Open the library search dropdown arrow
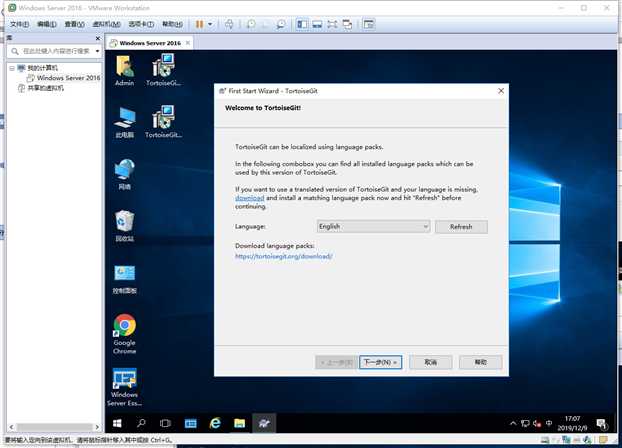 coord(97,51)
